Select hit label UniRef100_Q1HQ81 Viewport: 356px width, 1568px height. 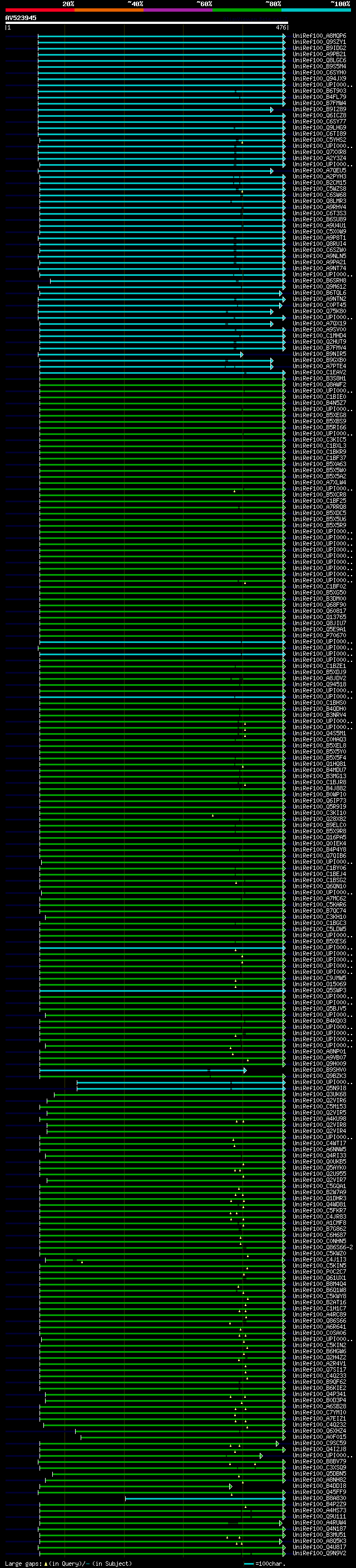(319, 764)
